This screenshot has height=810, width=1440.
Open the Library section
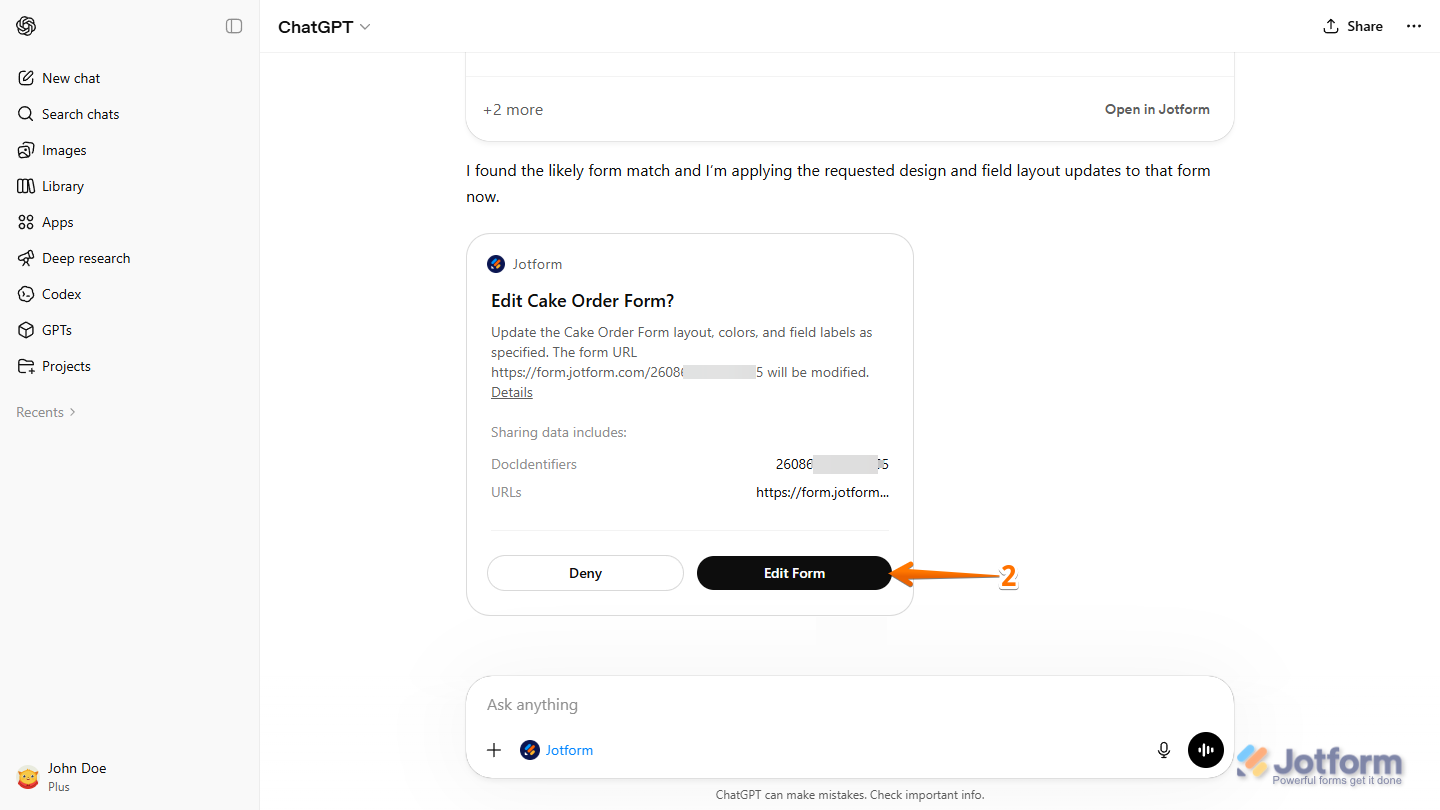click(63, 185)
